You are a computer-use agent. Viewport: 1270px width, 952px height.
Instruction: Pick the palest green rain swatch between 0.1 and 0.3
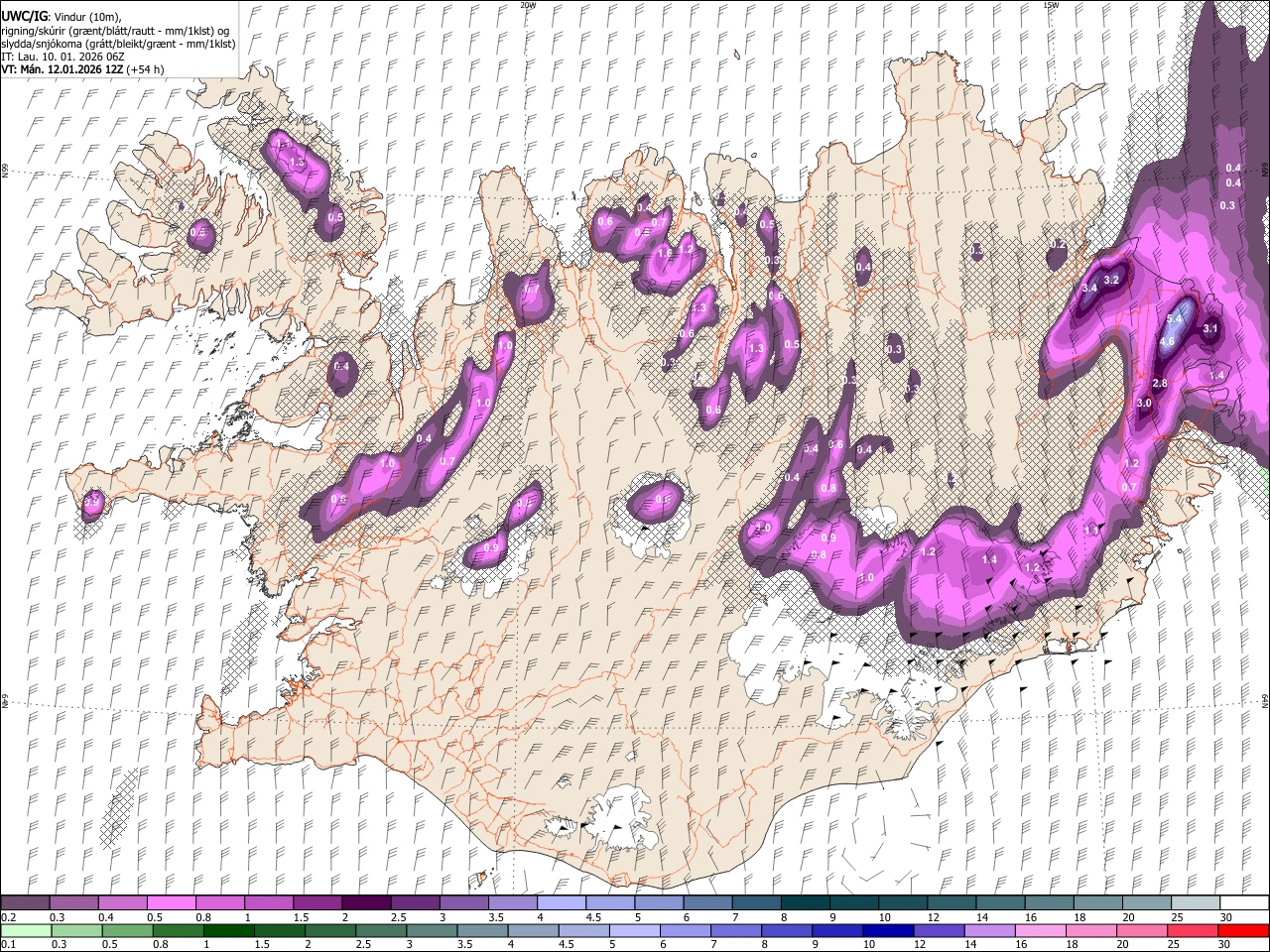27,930
